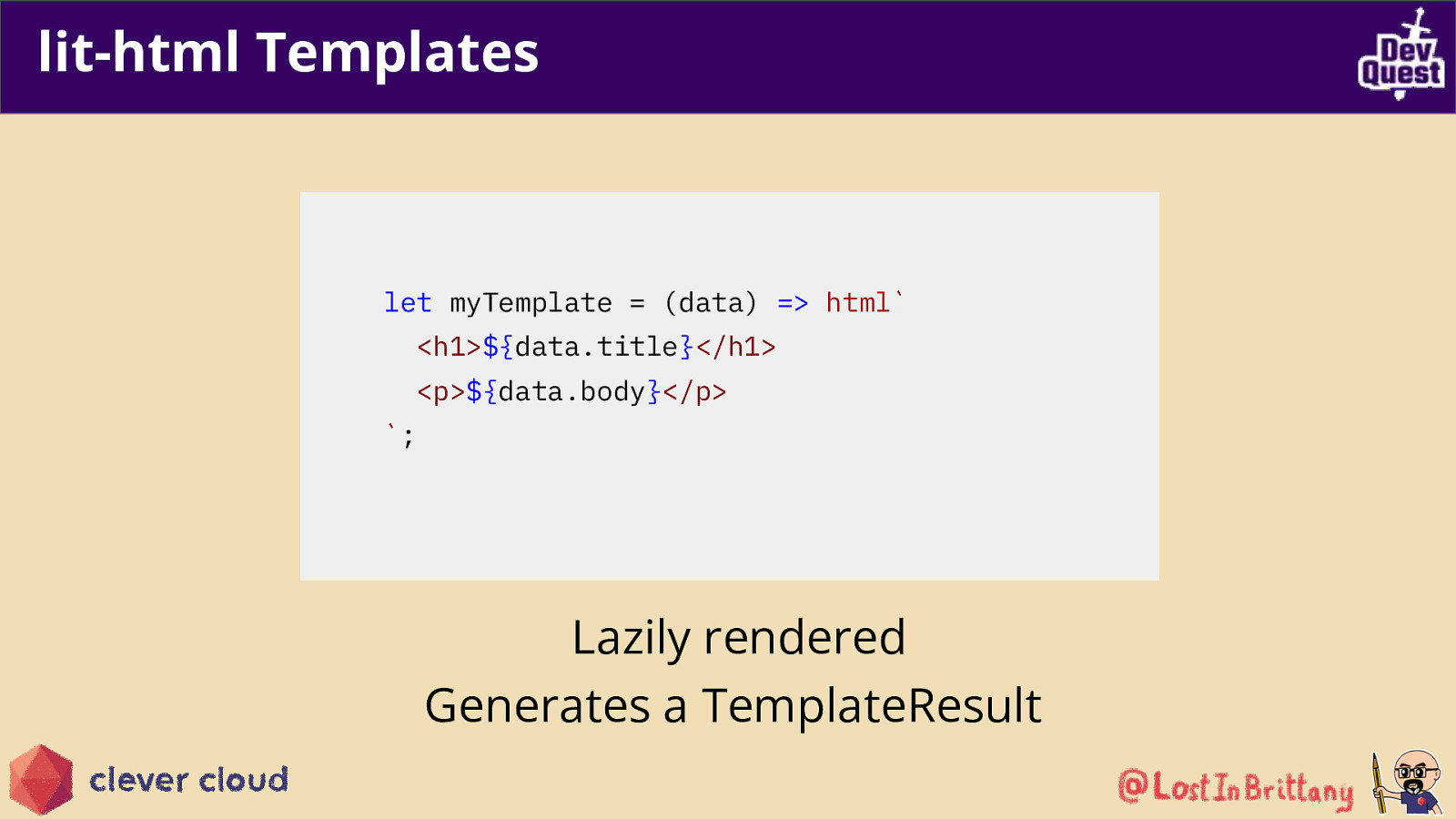The width and height of the screenshot is (1456, 819).
Task: Click the closing backtick and semicolon
Action: click(400, 435)
